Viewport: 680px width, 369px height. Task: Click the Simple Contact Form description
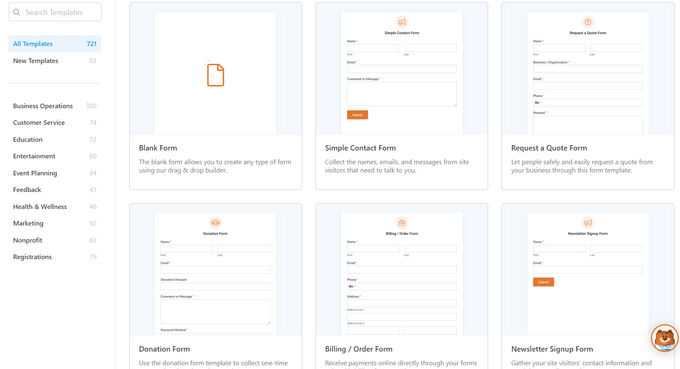tap(397, 166)
